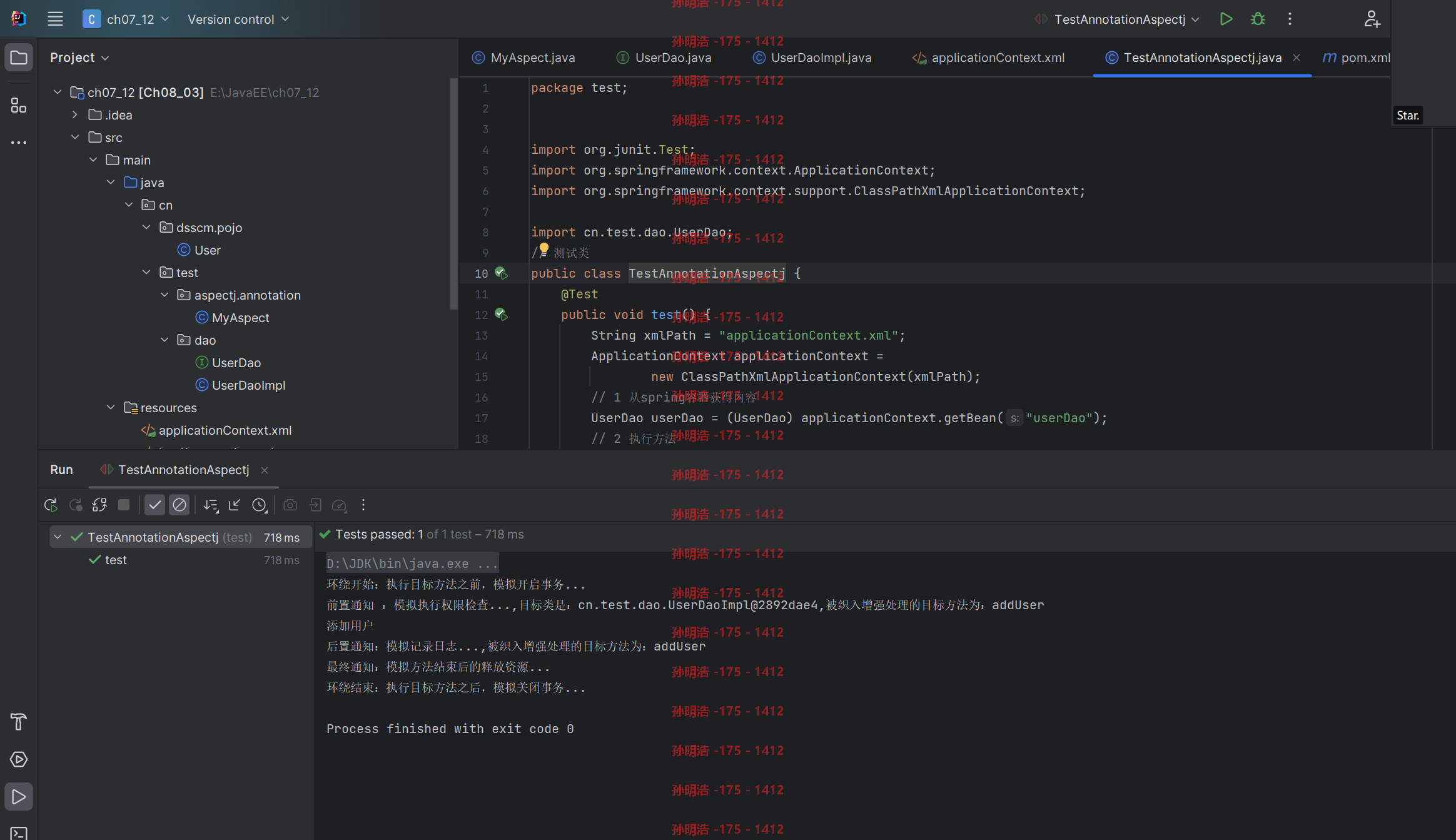Viewport: 1456px width, 840px height.
Task: Open ch07_12 project dropdown
Action: [126, 19]
